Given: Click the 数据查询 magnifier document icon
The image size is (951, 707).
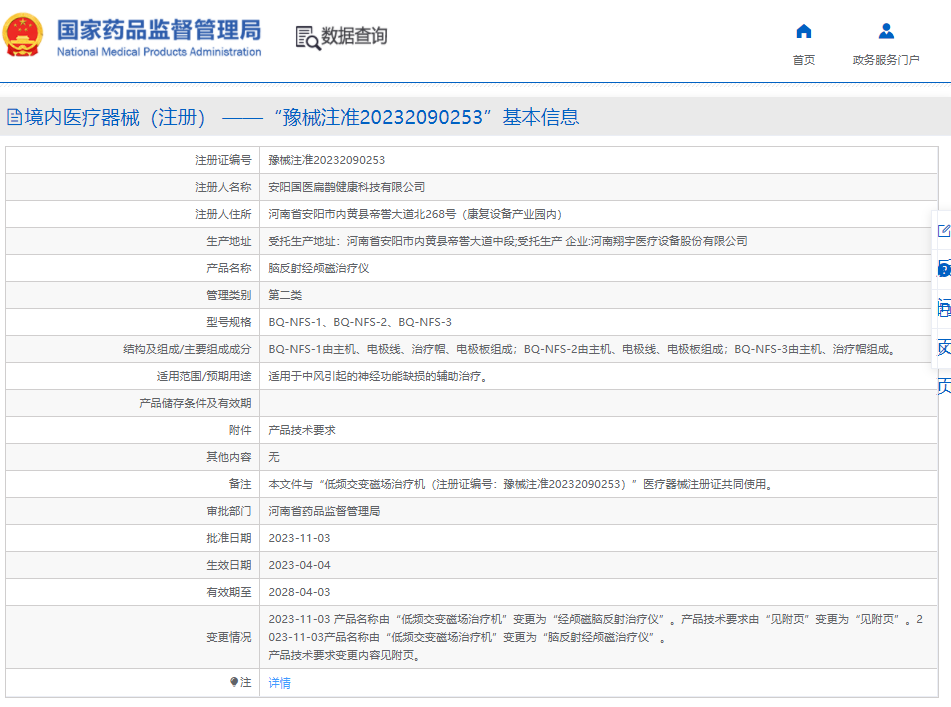Looking at the screenshot, I should 307,38.
